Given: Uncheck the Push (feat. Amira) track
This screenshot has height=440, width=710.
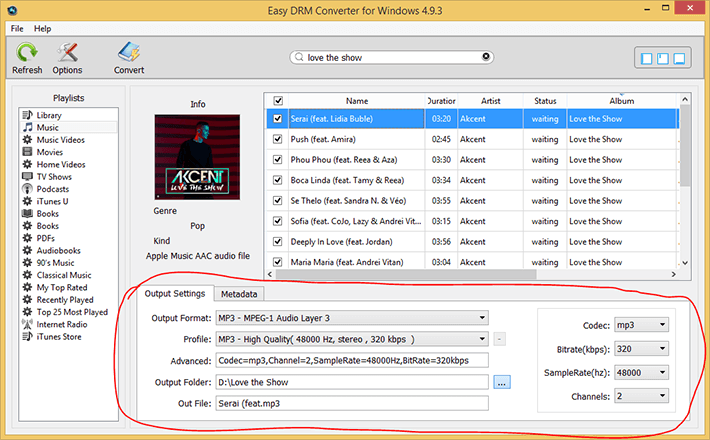Looking at the screenshot, I should [278, 139].
